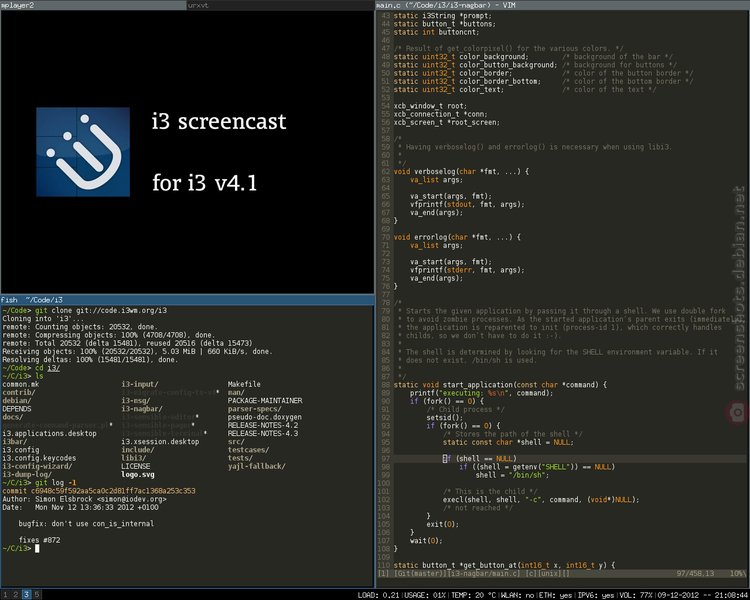
Task: Switch to workspace 1 in i3bar
Action: [6, 594]
